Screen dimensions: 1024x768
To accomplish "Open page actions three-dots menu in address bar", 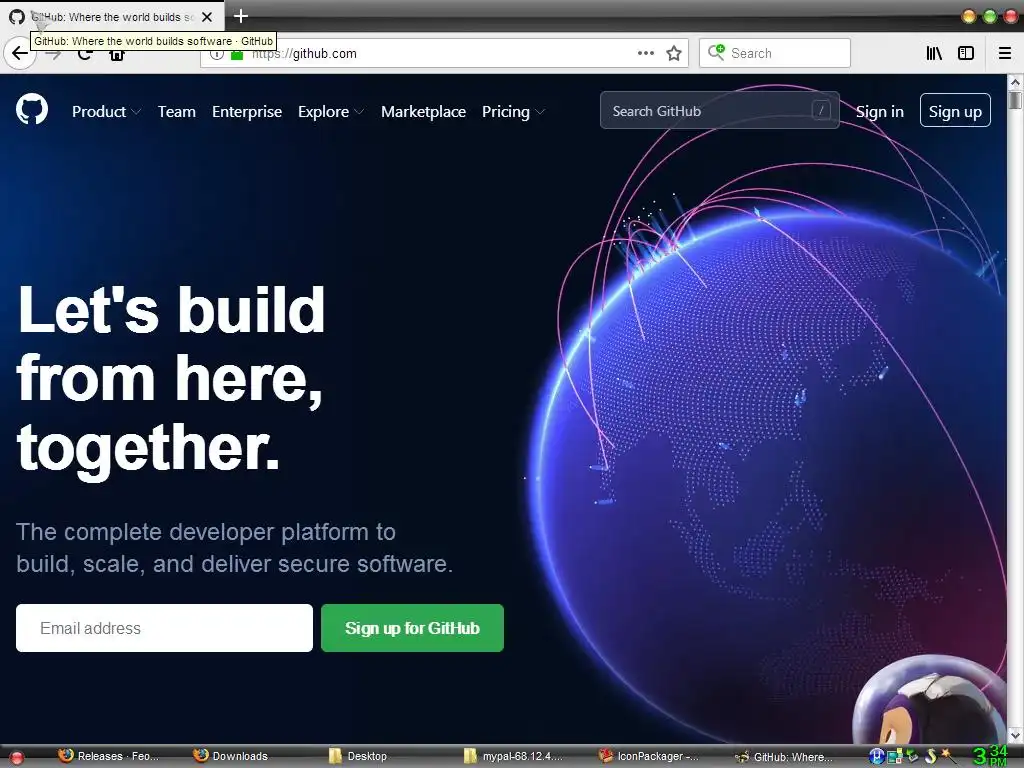I will [x=645, y=54].
